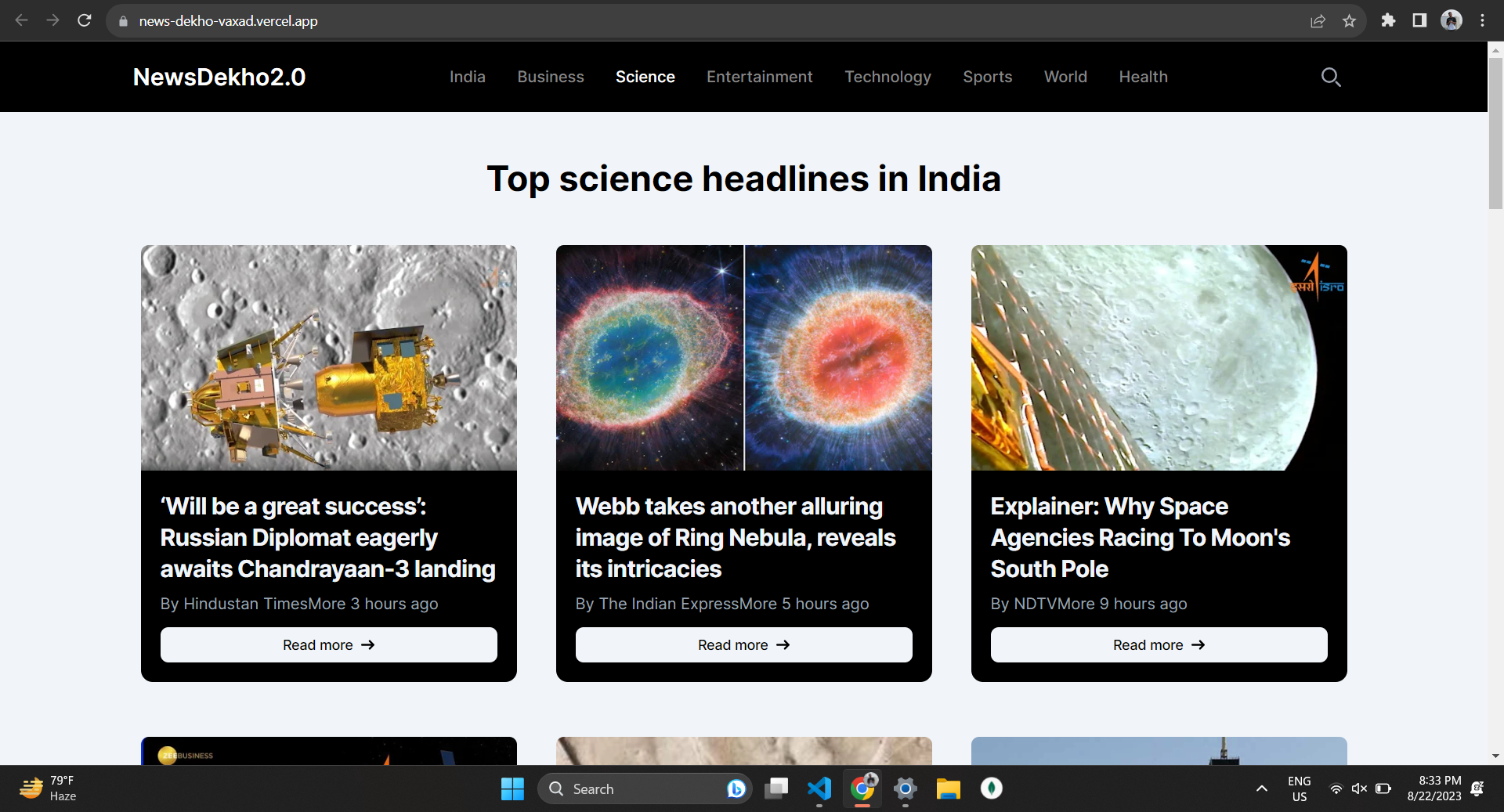This screenshot has height=812, width=1504.
Task: Open Wi-Fi network settings in tray
Action: (x=1336, y=789)
